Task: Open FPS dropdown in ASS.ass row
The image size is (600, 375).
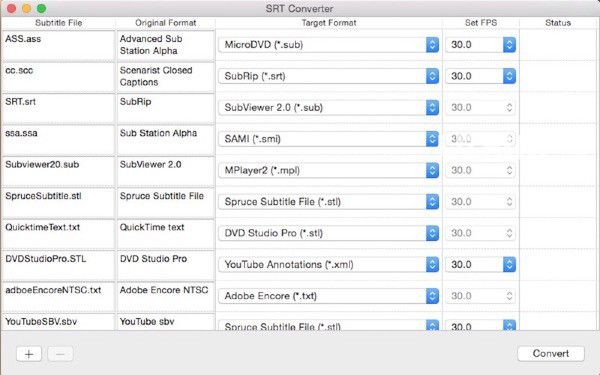Action: [x=481, y=45]
